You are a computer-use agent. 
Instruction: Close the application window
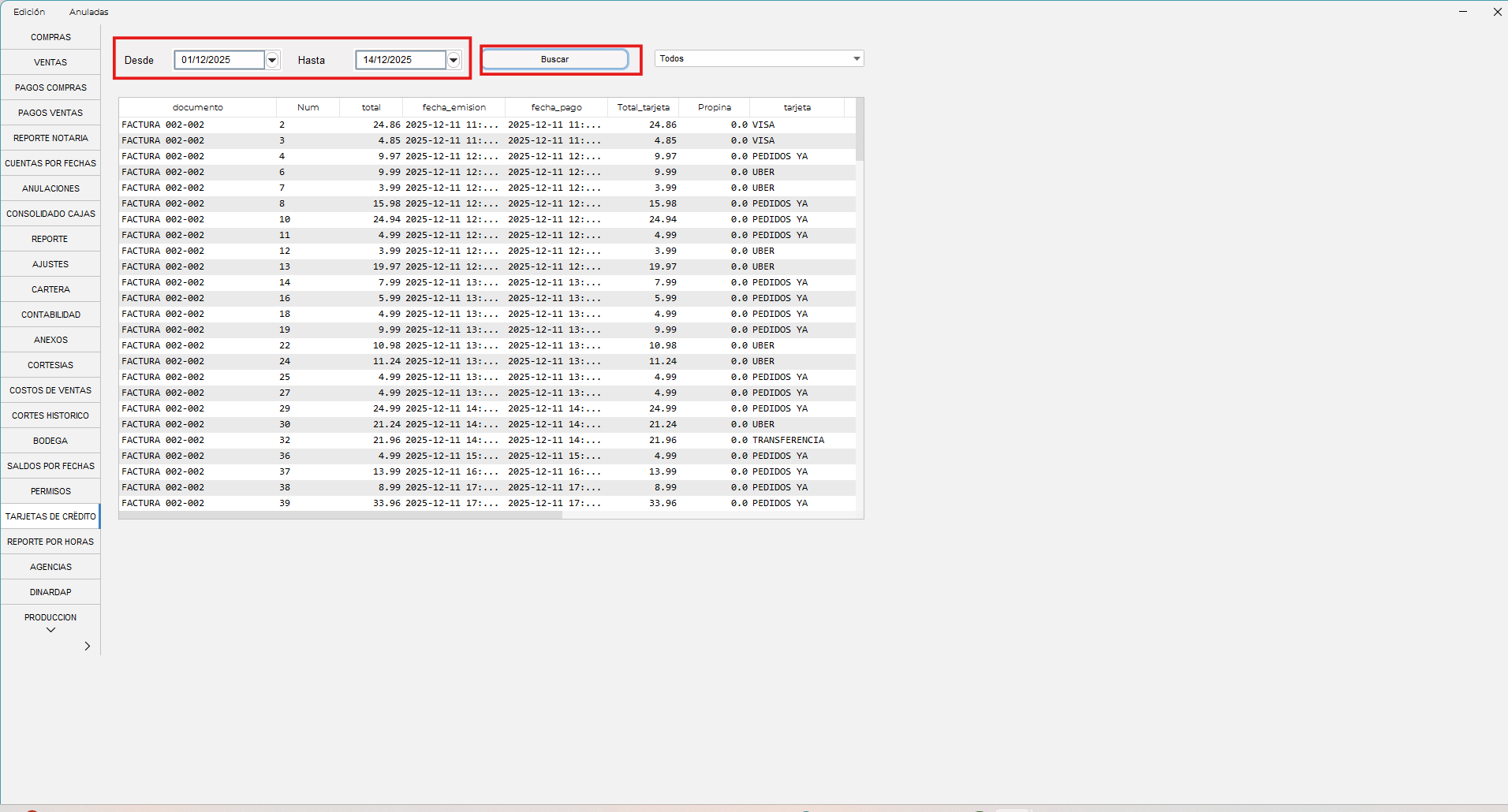pyautogui.click(x=1497, y=12)
